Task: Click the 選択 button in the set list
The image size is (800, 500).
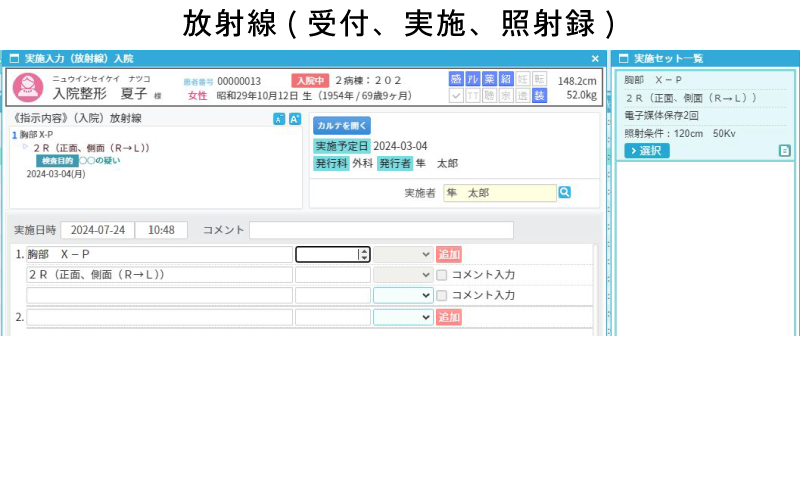Action: 647,151
